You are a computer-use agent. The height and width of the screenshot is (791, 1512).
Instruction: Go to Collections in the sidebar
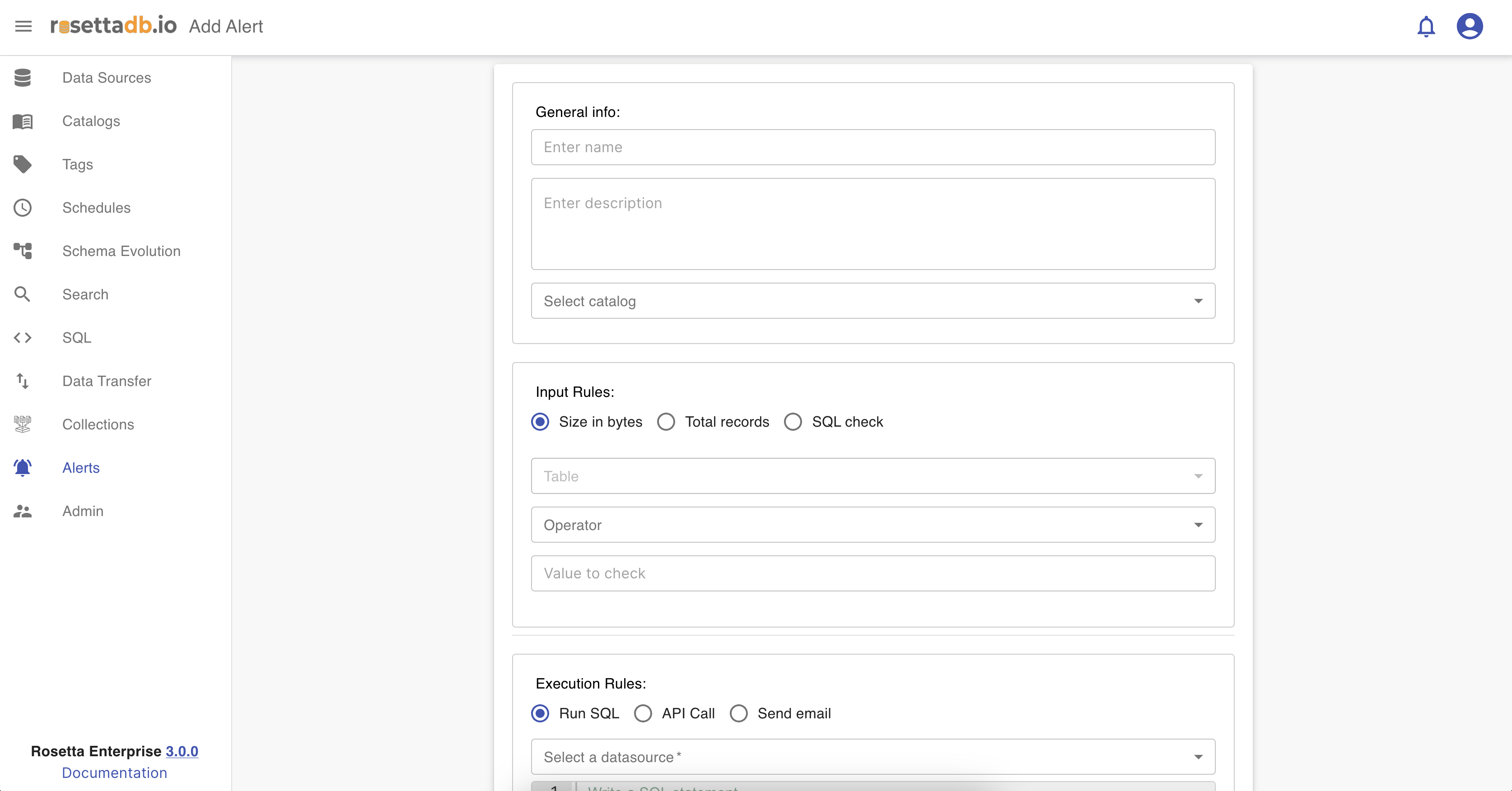pos(98,424)
